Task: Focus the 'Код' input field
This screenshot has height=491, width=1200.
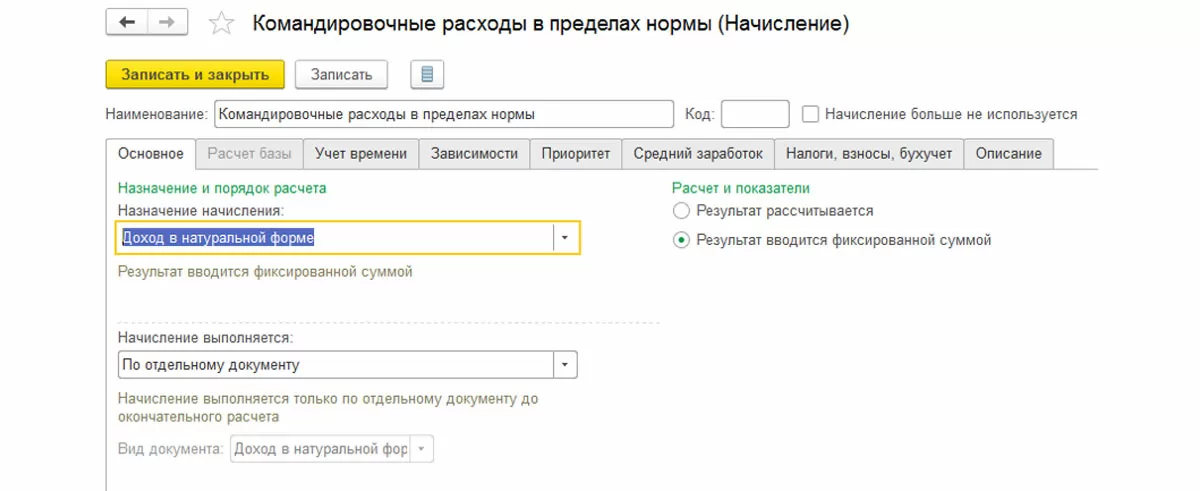Action: (x=755, y=114)
